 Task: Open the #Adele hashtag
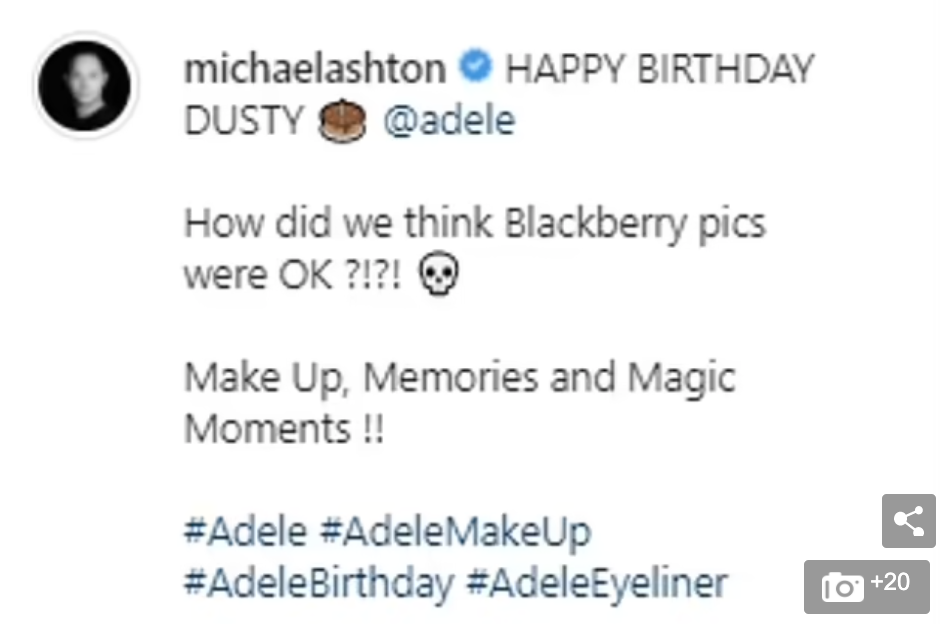245,531
